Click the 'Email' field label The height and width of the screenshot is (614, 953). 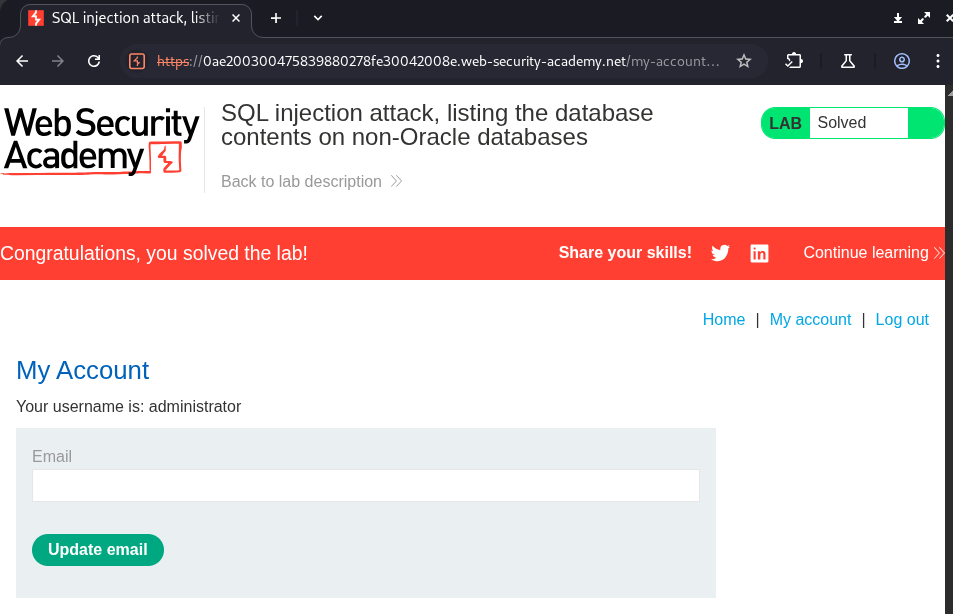pyautogui.click(x=52, y=456)
